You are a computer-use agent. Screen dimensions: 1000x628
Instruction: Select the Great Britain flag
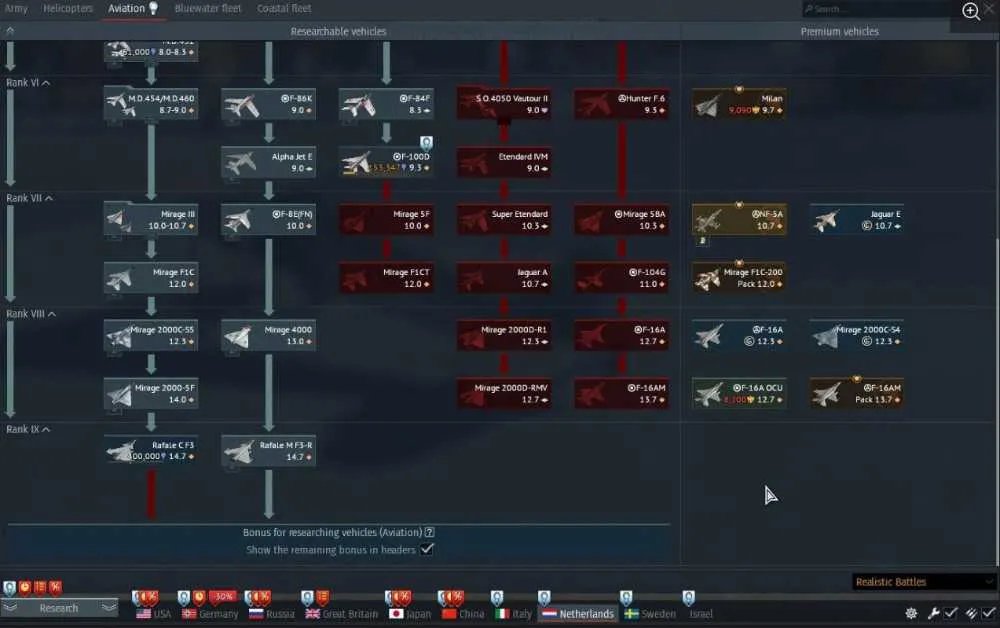pyautogui.click(x=312, y=614)
